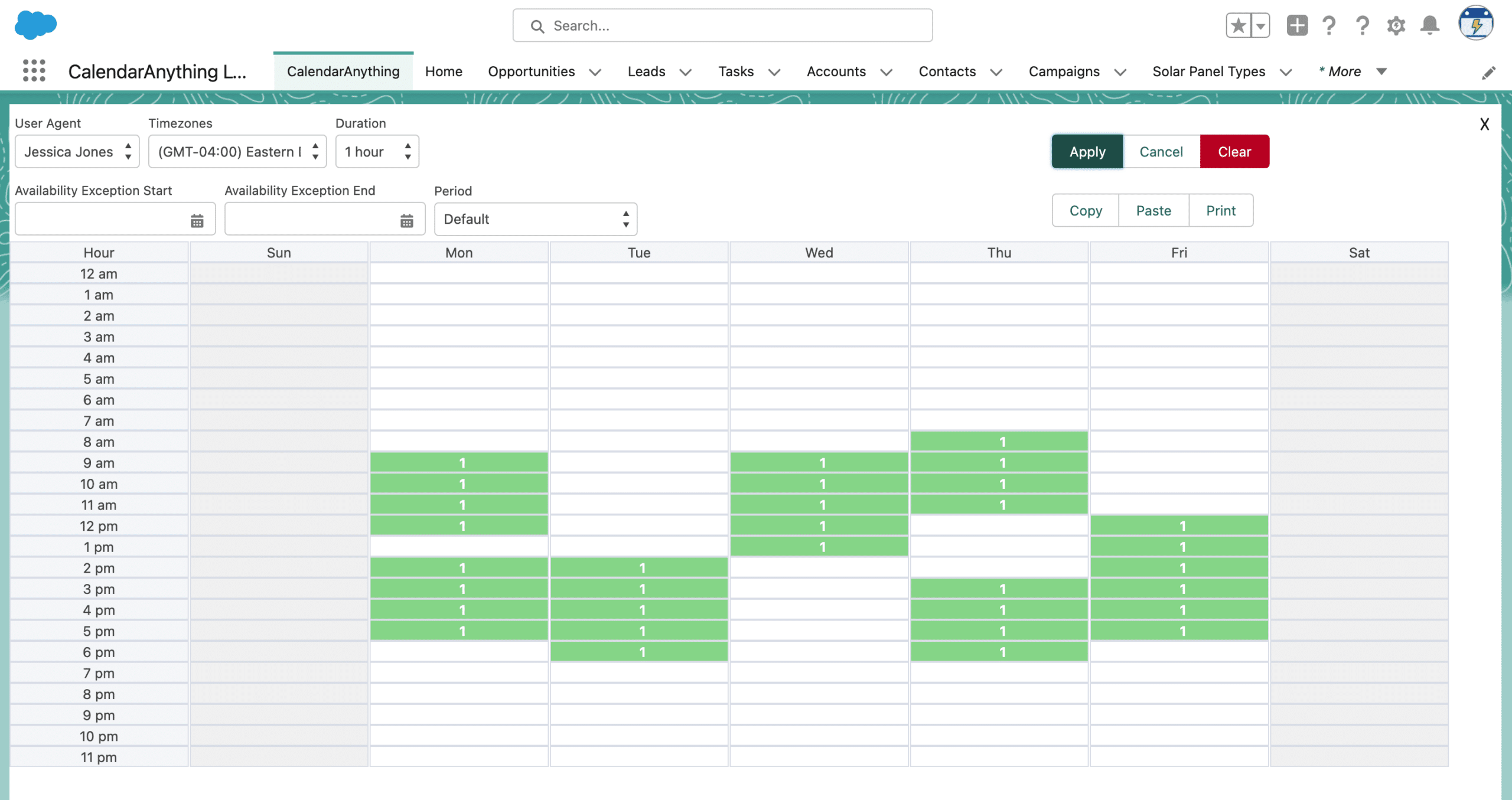
Task: Open the notifications bell
Action: pyautogui.click(x=1430, y=25)
